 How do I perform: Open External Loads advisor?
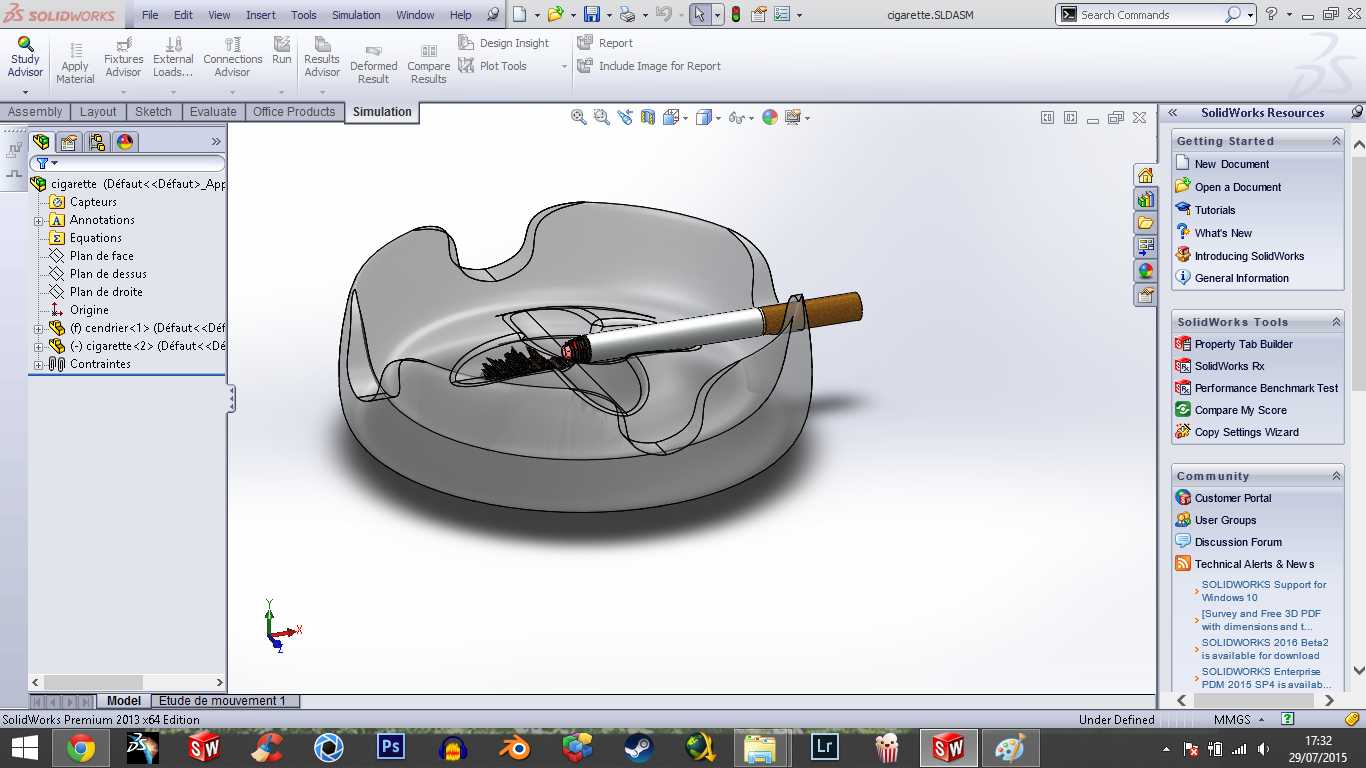(173, 58)
